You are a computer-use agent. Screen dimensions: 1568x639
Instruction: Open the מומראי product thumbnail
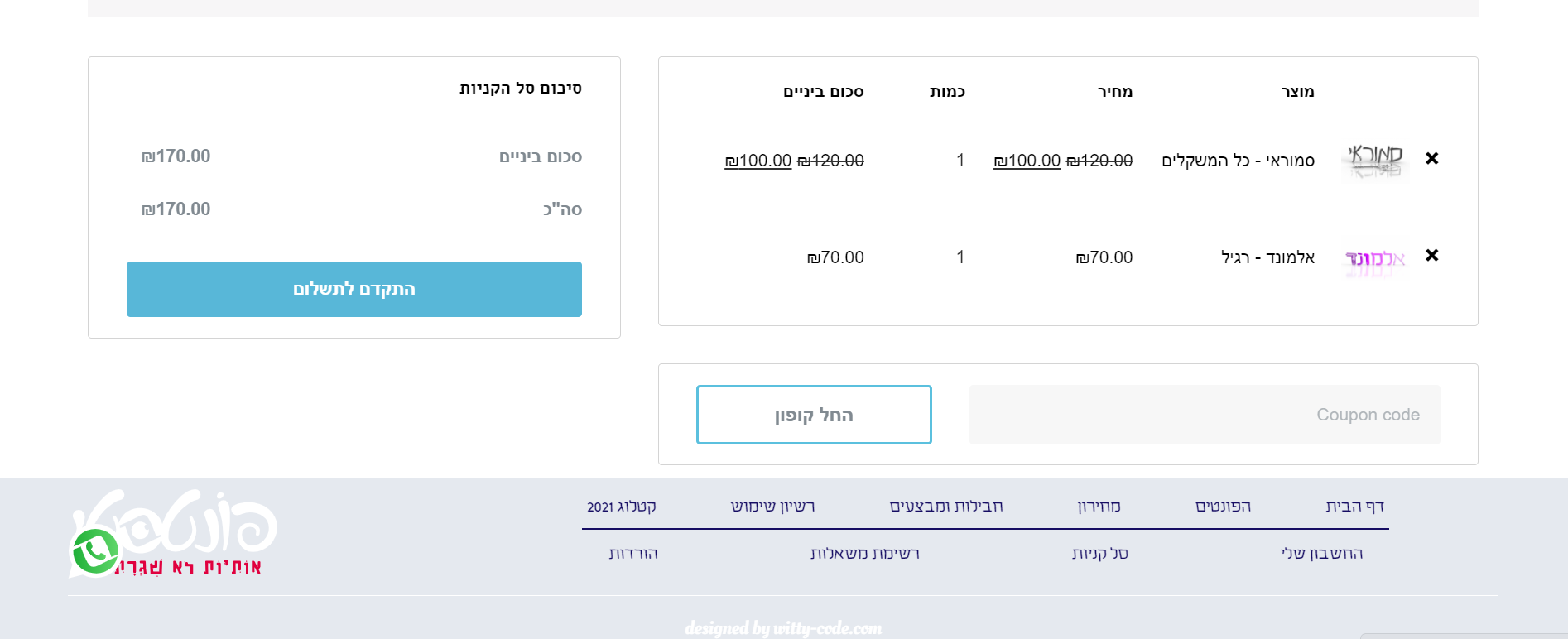(x=1375, y=160)
